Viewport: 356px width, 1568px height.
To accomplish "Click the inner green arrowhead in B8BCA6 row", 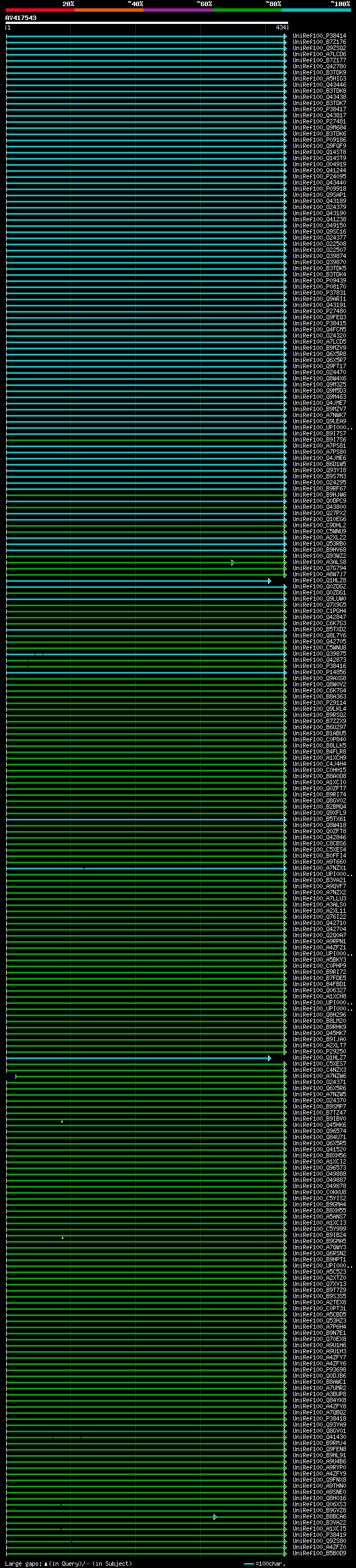I will pos(215,1517).
